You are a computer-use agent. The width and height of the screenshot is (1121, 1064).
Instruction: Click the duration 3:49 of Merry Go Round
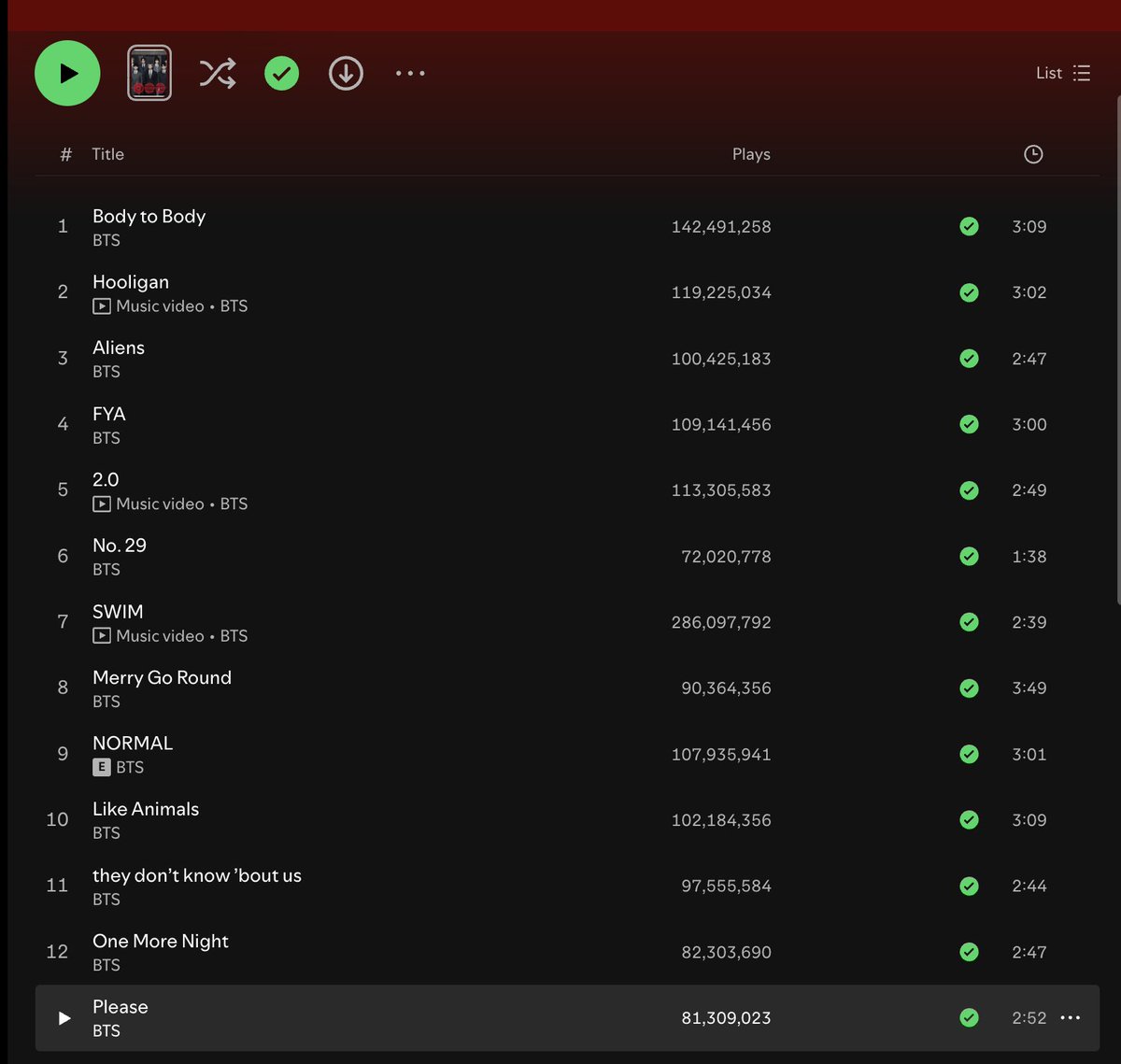click(x=1029, y=688)
